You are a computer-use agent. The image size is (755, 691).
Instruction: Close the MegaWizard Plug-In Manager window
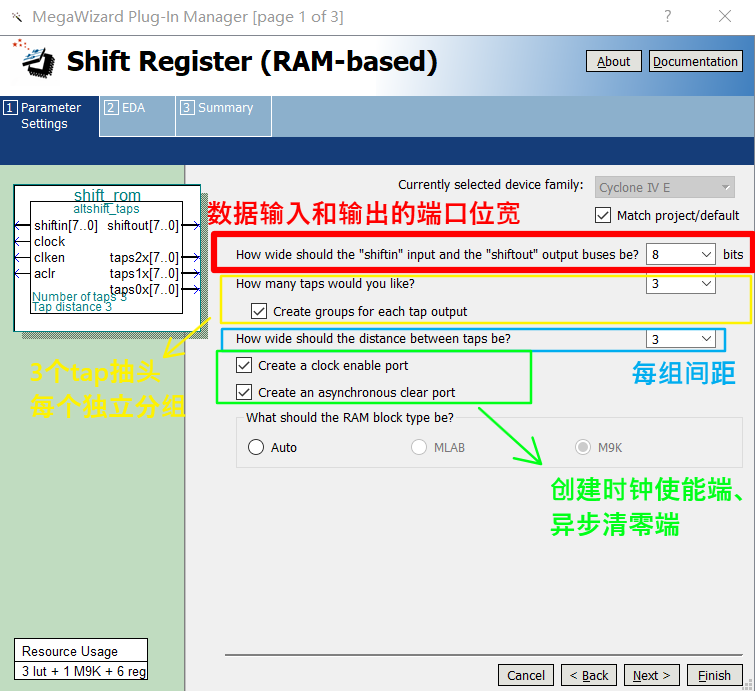(x=725, y=16)
